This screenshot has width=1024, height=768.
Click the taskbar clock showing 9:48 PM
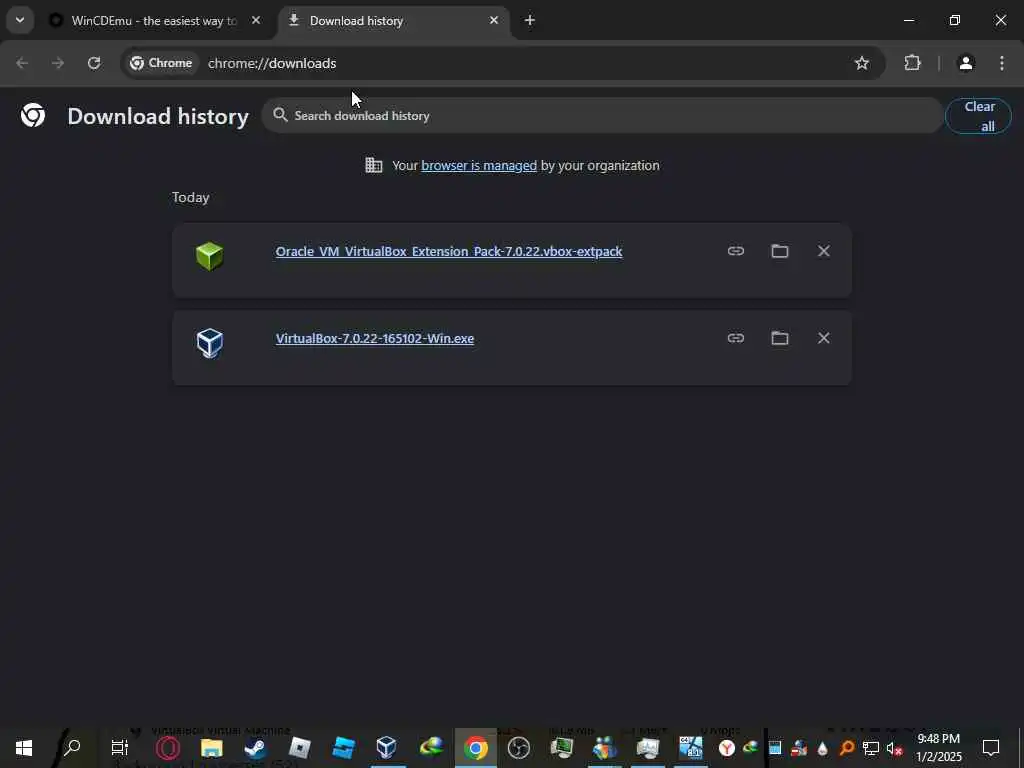click(x=939, y=748)
